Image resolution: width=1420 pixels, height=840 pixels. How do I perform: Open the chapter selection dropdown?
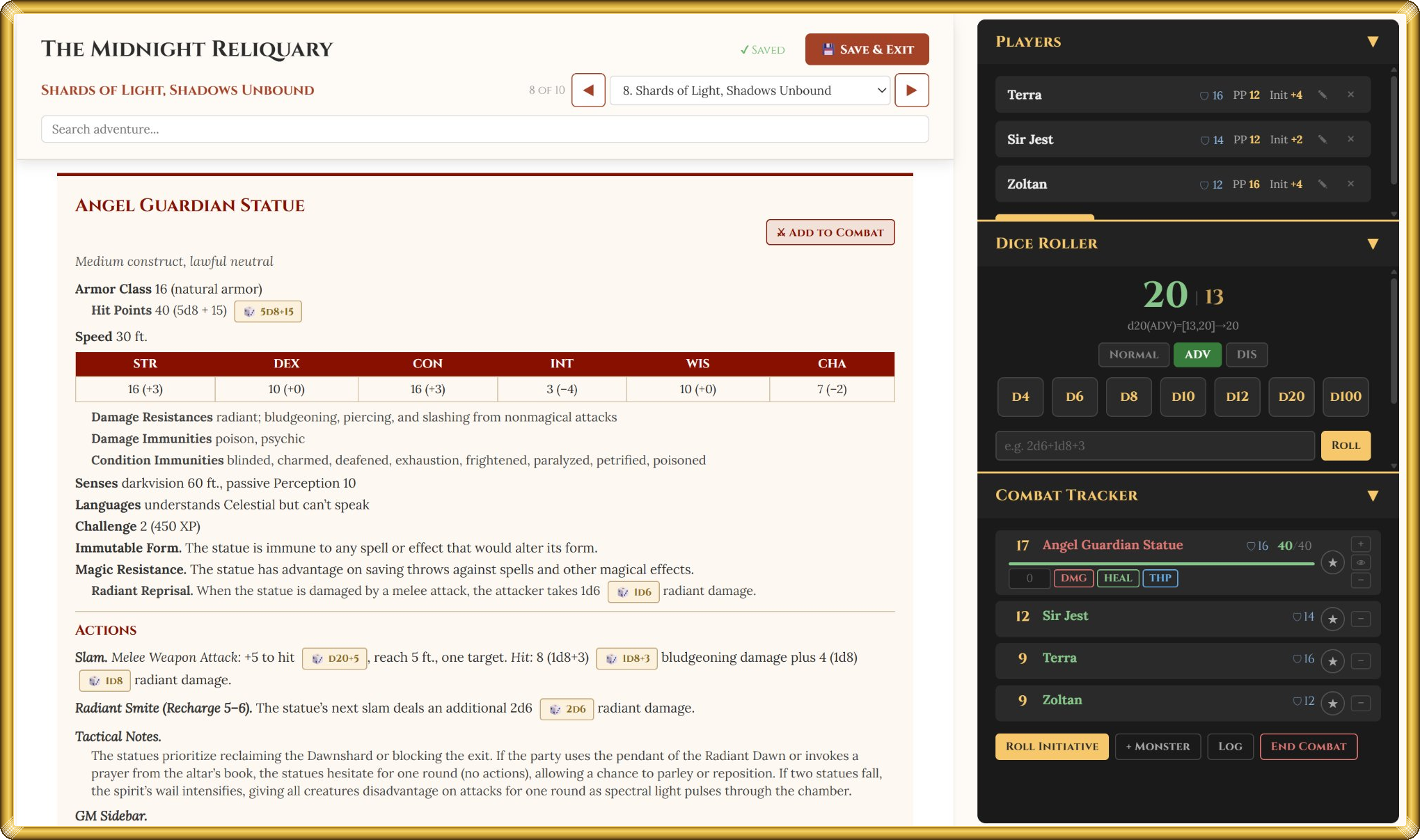coord(750,90)
